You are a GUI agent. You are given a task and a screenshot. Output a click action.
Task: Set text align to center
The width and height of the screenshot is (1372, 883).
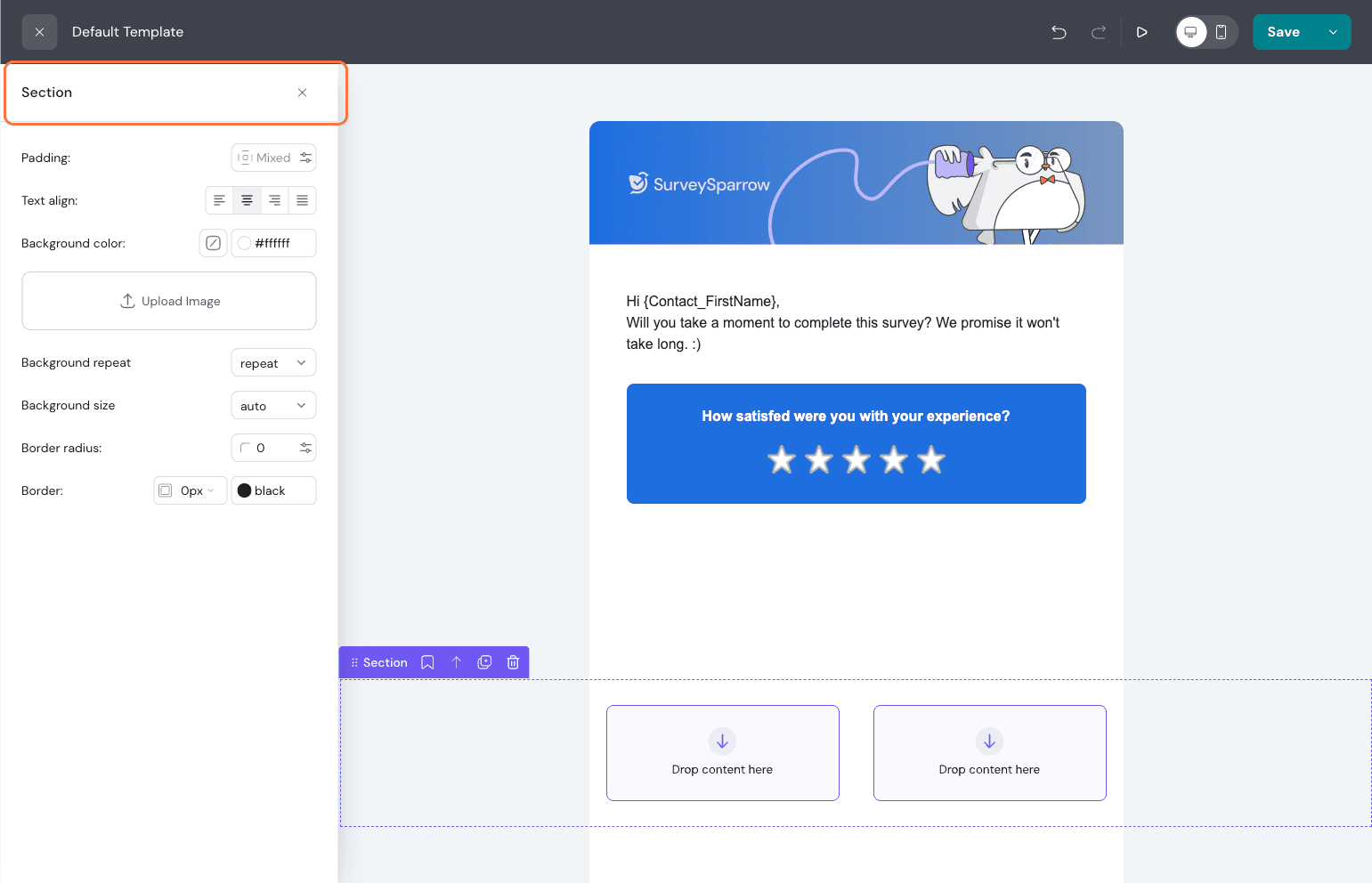click(x=247, y=200)
